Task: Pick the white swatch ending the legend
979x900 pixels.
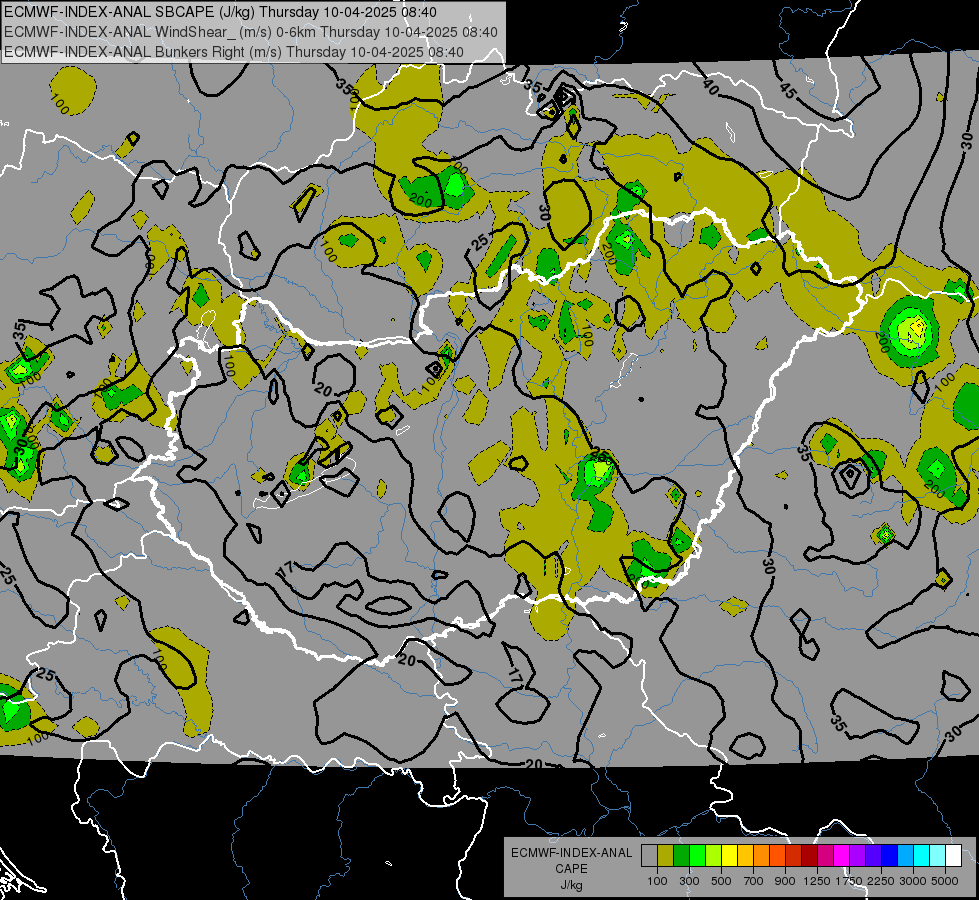Action: [953, 856]
